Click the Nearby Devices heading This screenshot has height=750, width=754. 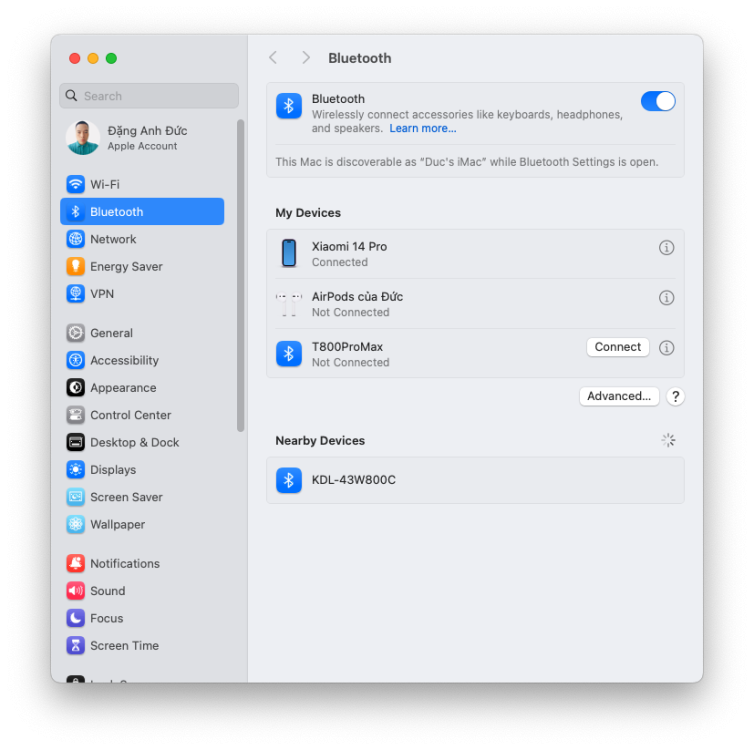point(320,440)
